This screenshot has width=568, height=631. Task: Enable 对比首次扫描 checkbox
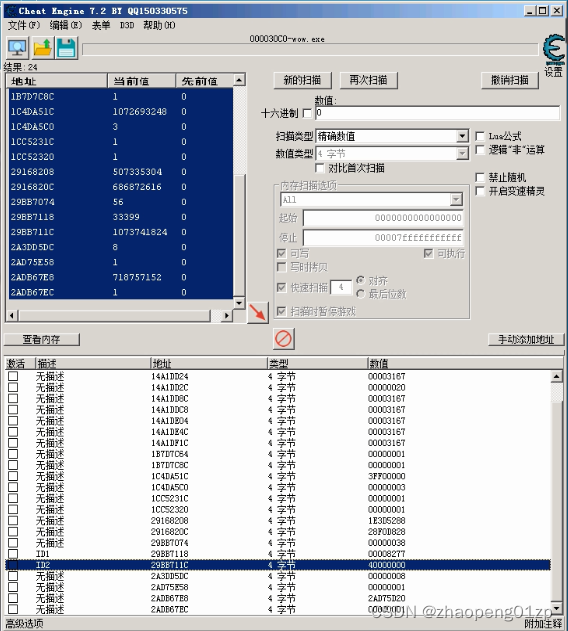coord(320,167)
